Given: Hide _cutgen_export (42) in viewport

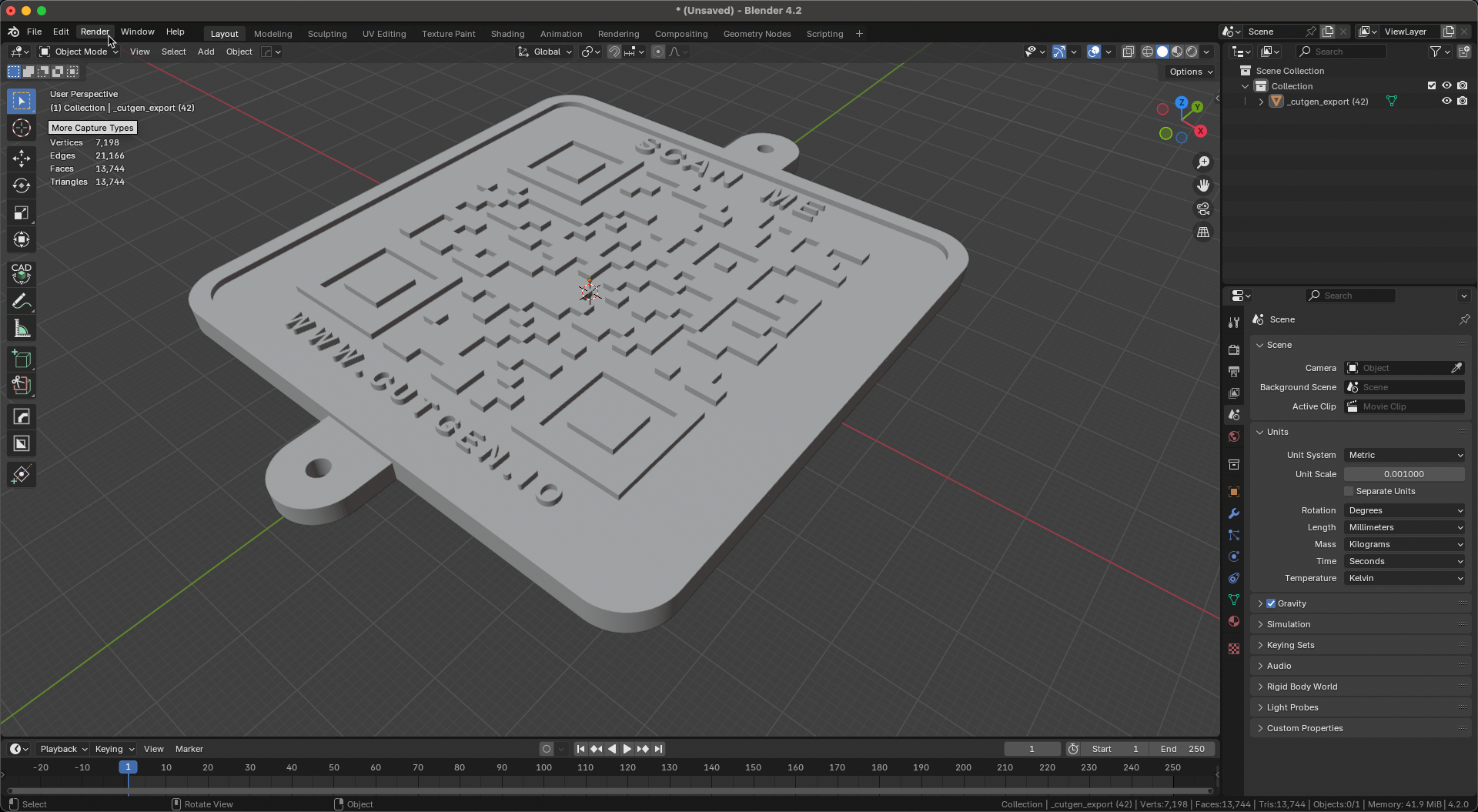Looking at the screenshot, I should click(1446, 102).
